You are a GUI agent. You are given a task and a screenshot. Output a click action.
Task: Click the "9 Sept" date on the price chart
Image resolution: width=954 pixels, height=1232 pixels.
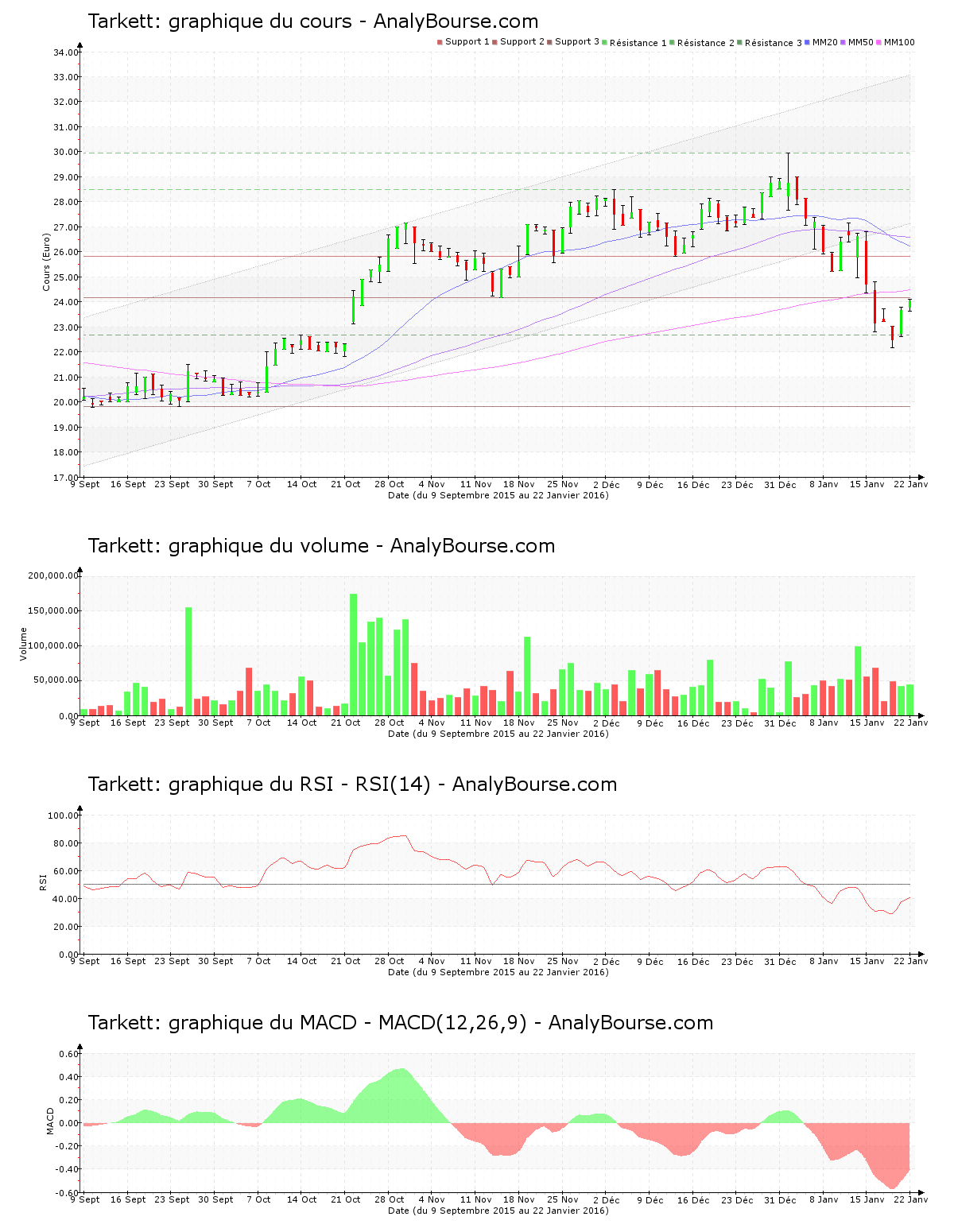tap(85, 484)
